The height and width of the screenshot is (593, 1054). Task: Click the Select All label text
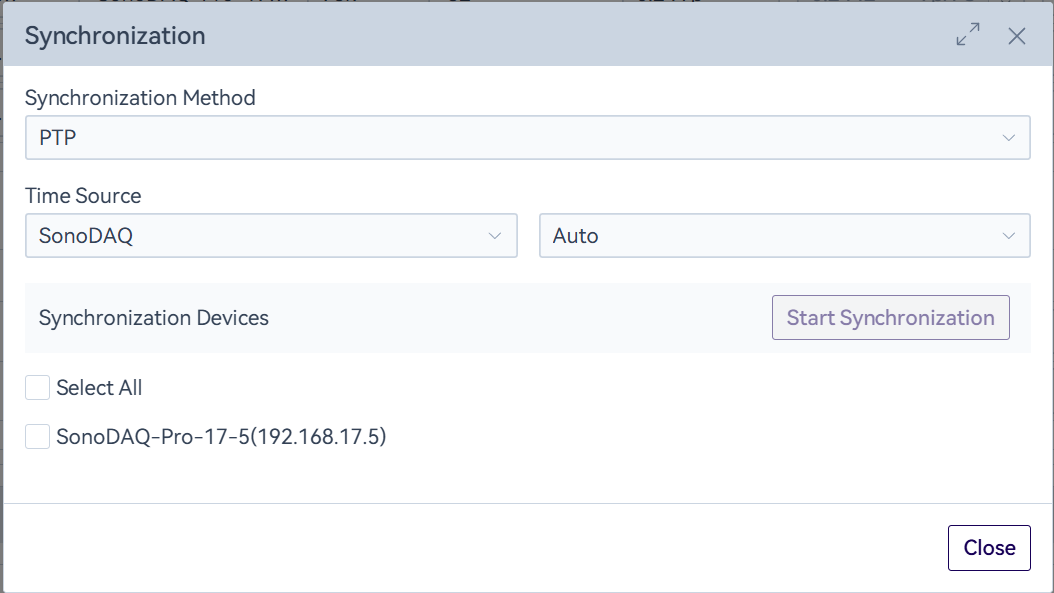99,388
